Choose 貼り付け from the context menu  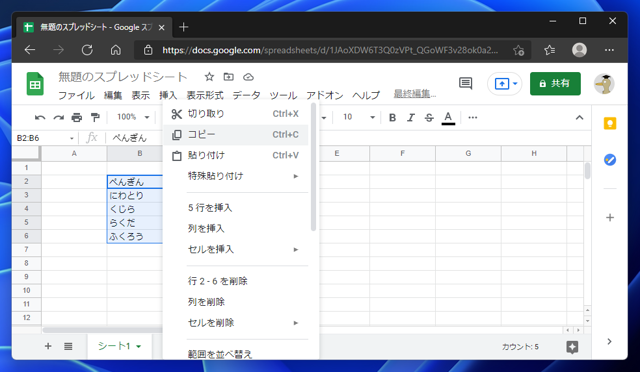coord(236,156)
